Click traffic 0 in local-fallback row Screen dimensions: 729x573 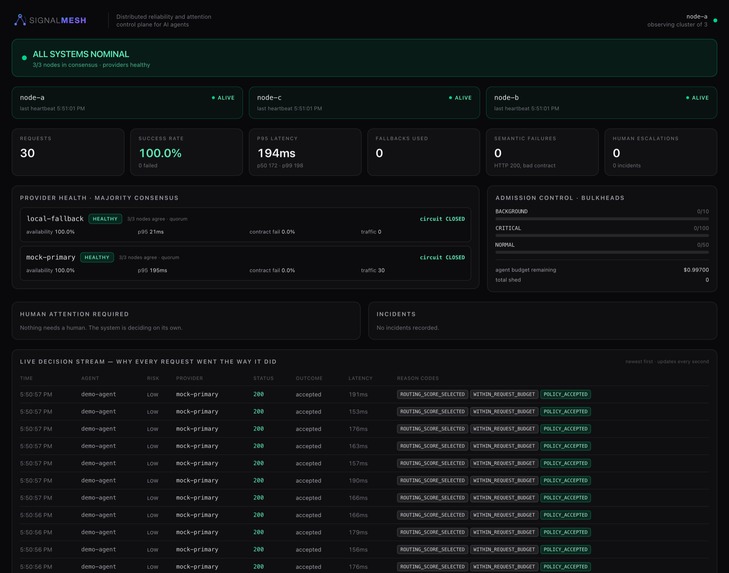pos(371,232)
